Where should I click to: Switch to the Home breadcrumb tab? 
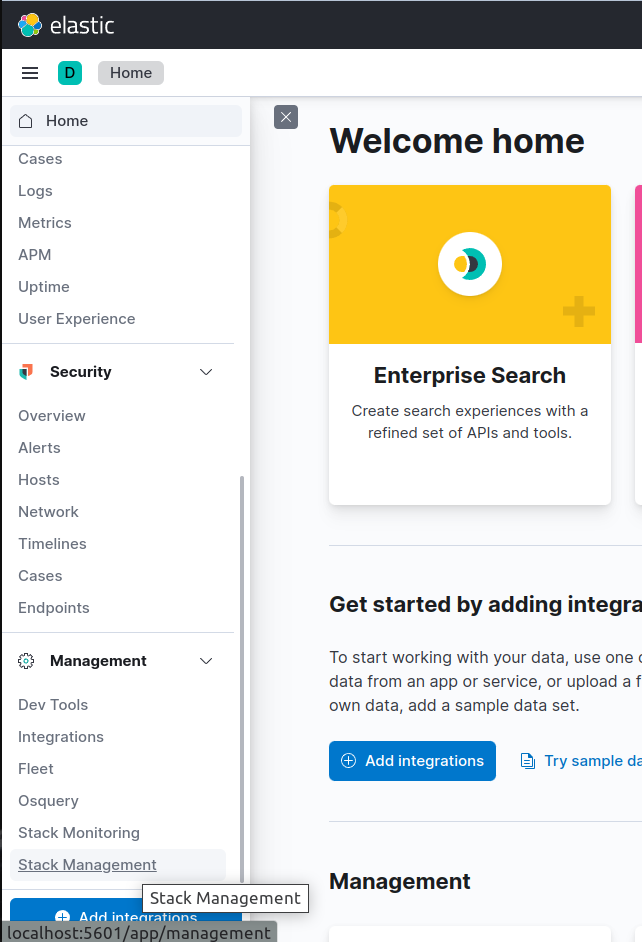point(130,72)
